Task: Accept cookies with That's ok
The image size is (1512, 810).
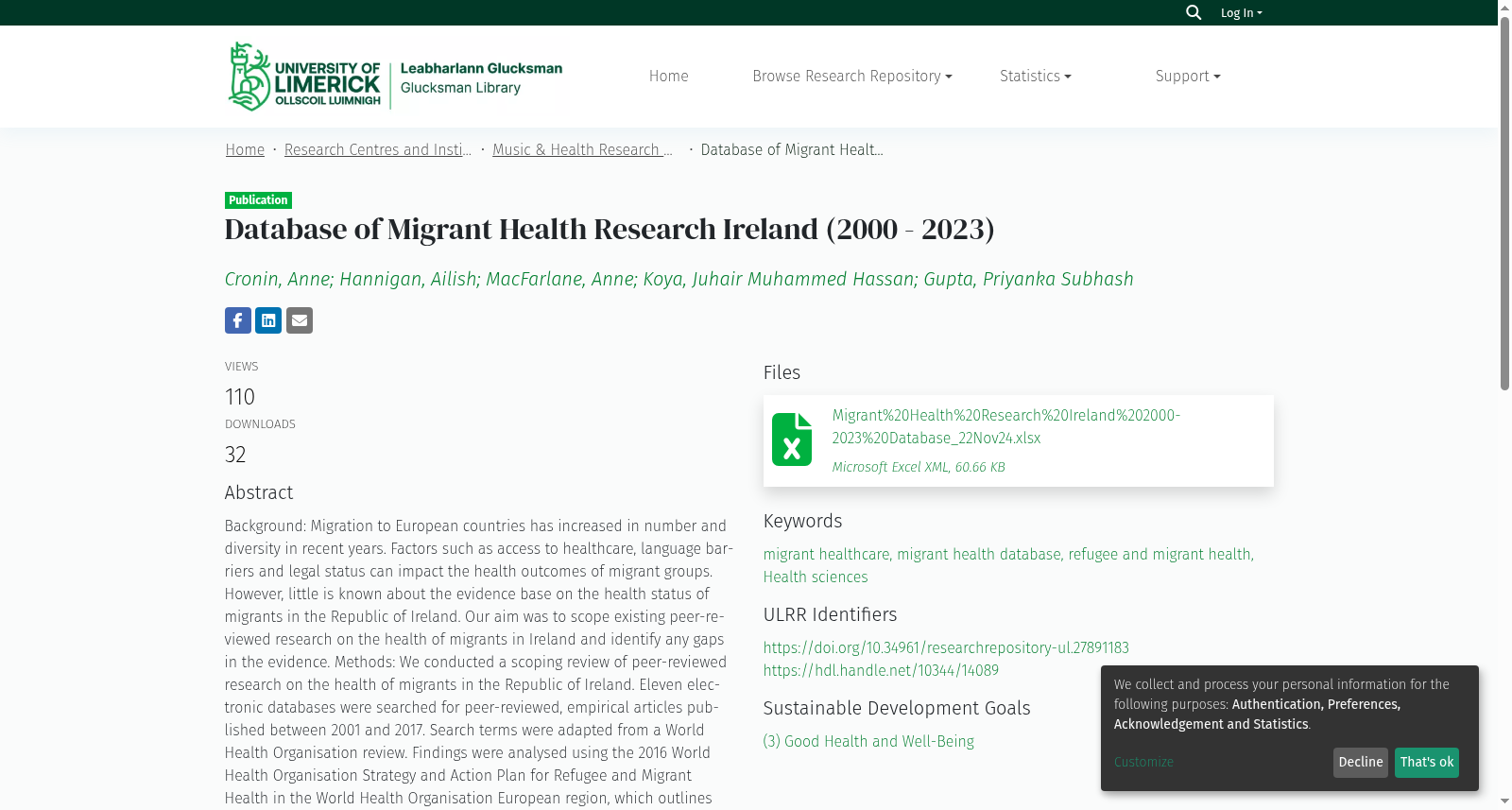Action: click(1427, 762)
